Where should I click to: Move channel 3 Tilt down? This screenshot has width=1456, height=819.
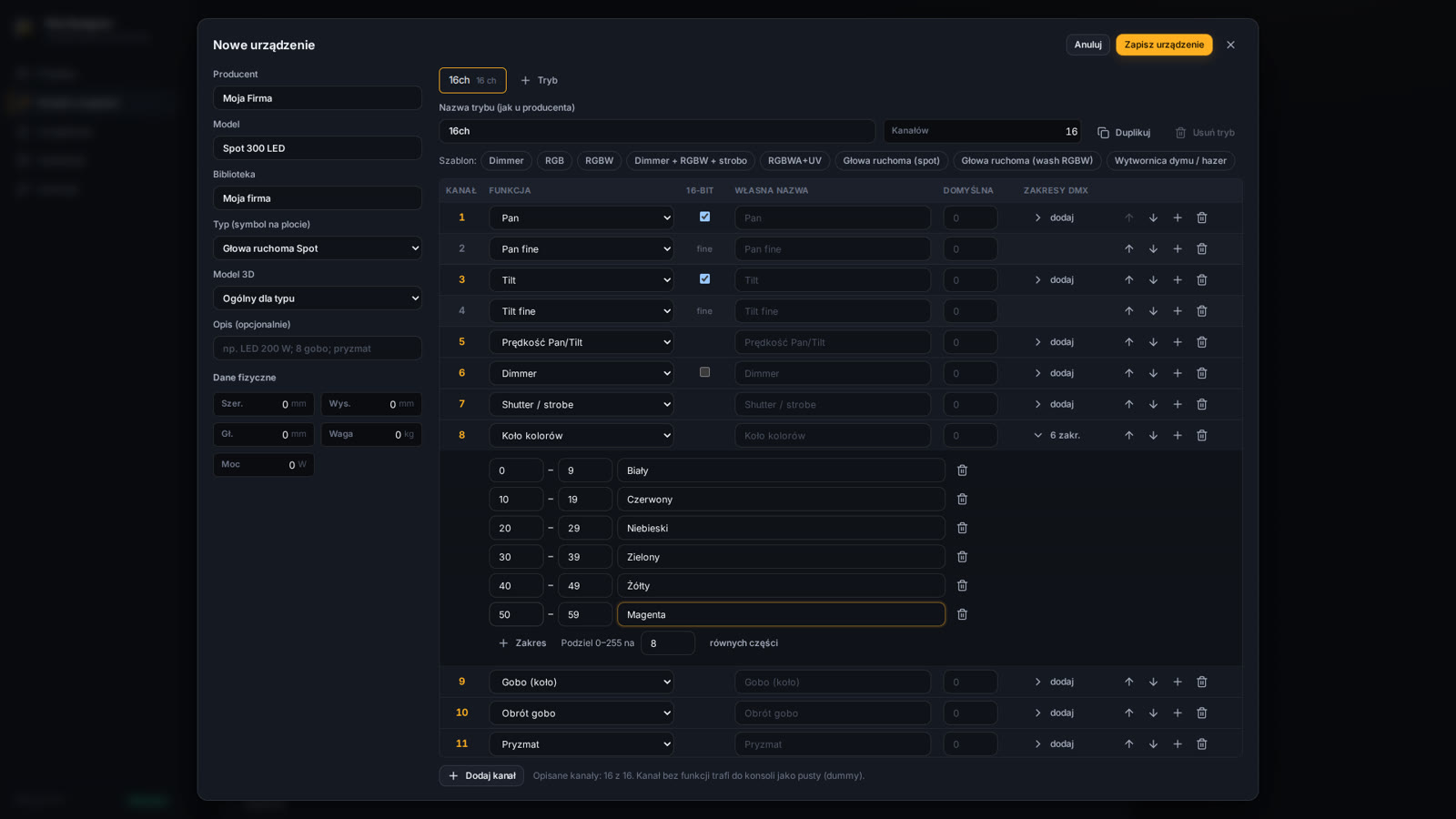1153,279
